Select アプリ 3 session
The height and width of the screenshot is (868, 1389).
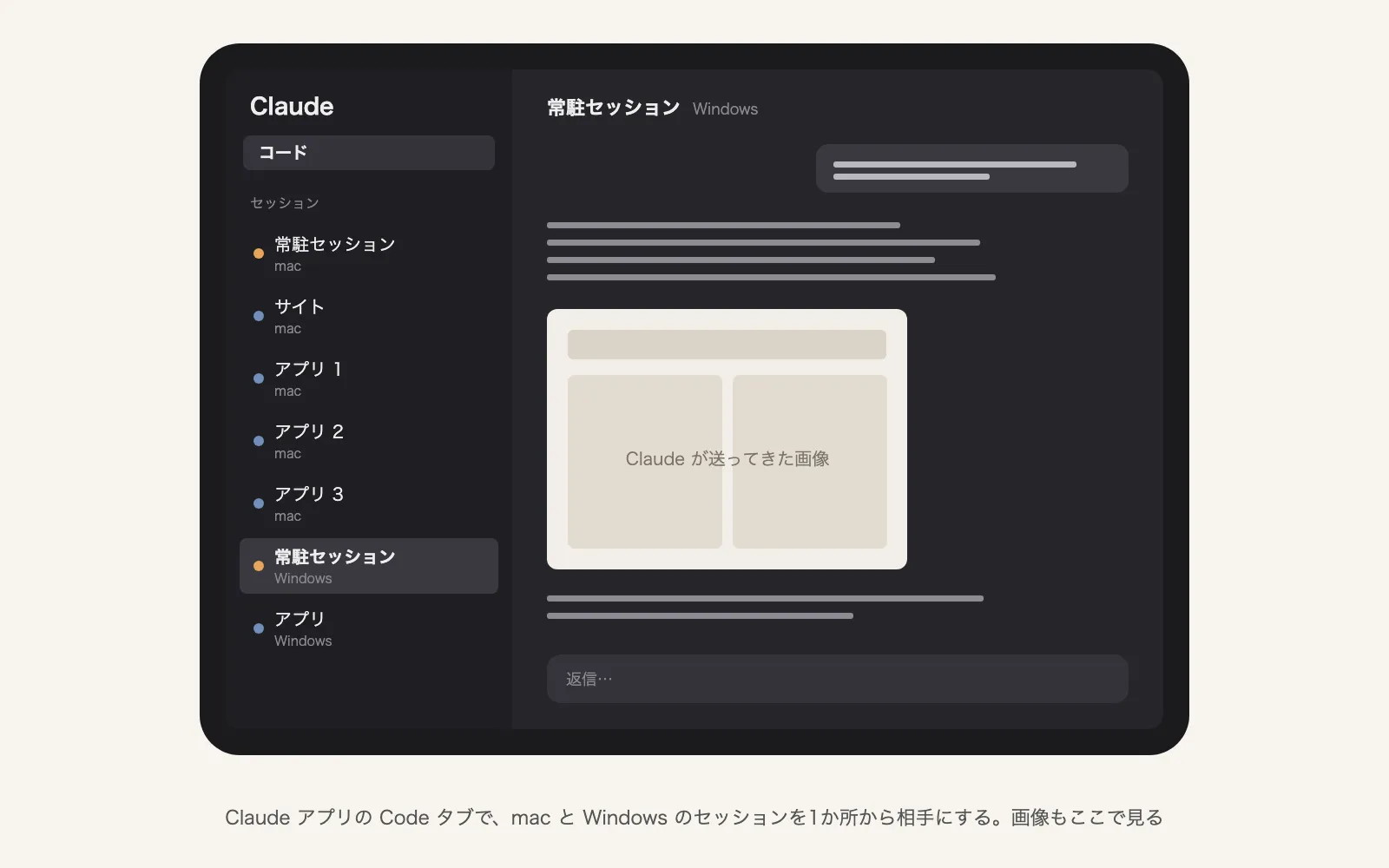[369, 503]
